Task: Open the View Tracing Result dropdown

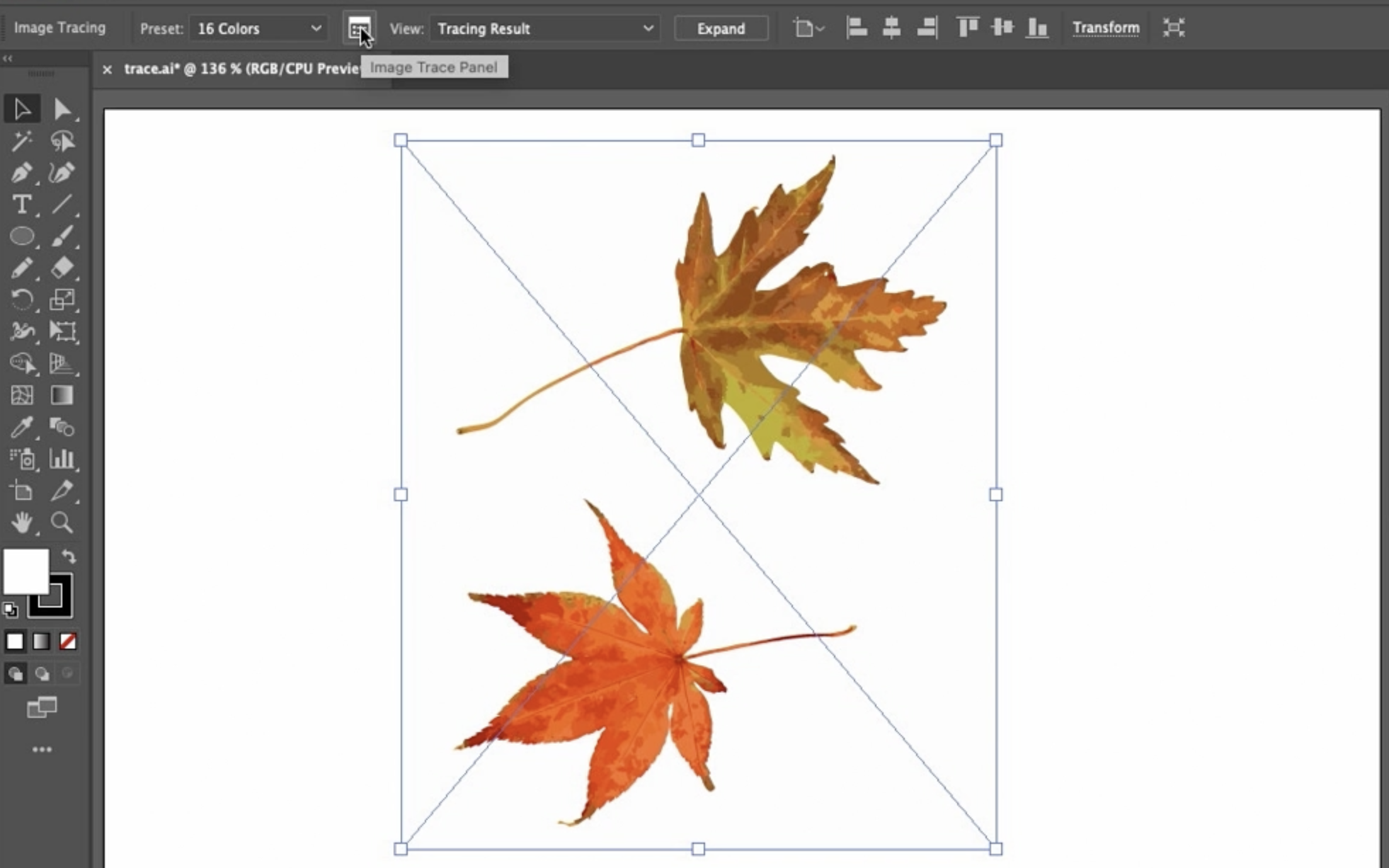Action: pyautogui.click(x=544, y=28)
